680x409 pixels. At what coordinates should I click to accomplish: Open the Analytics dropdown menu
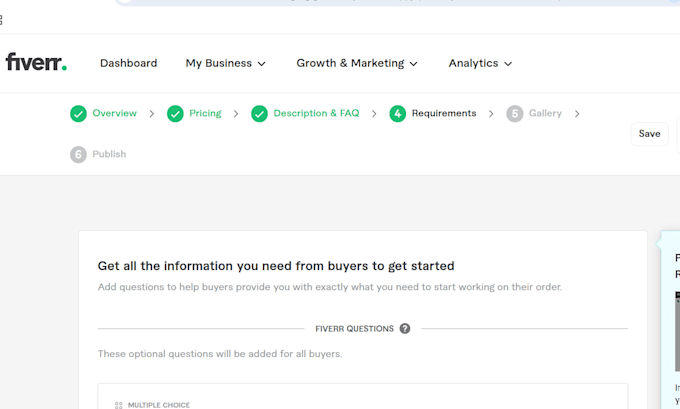tap(481, 63)
